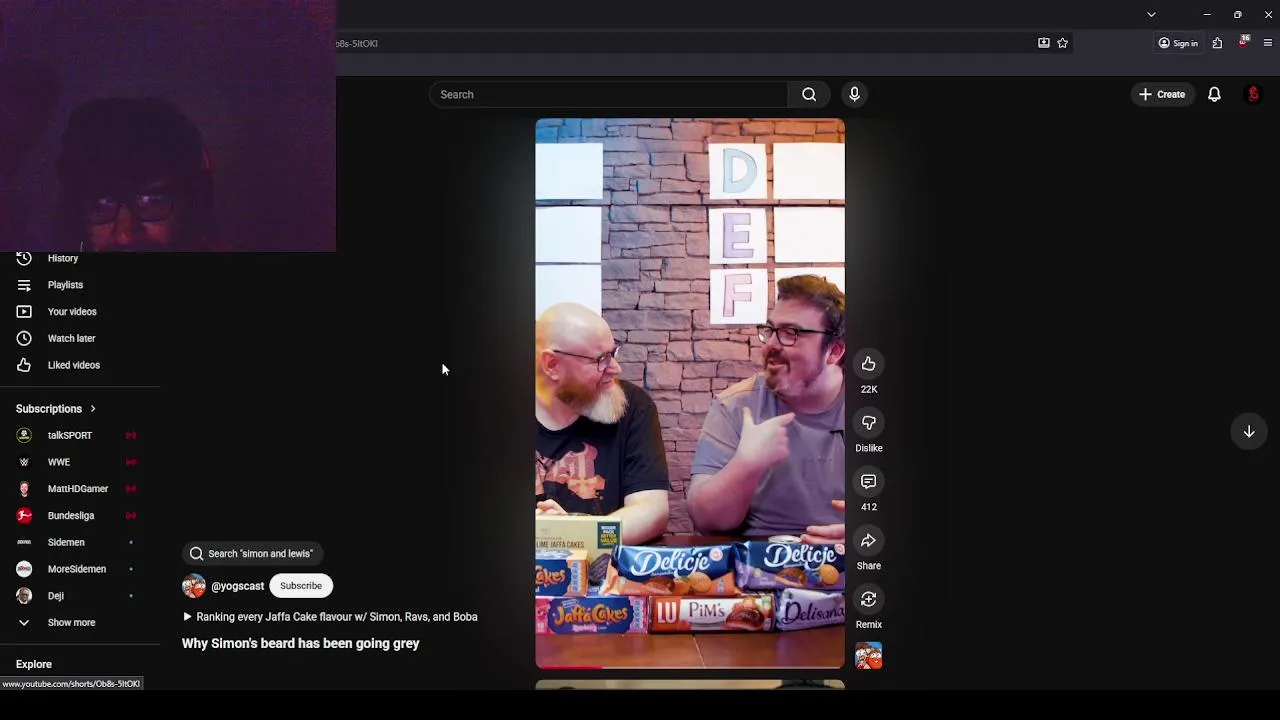Image resolution: width=1280 pixels, height=720 pixels.
Task: Open the Deji subscription channel
Action: (x=55, y=596)
